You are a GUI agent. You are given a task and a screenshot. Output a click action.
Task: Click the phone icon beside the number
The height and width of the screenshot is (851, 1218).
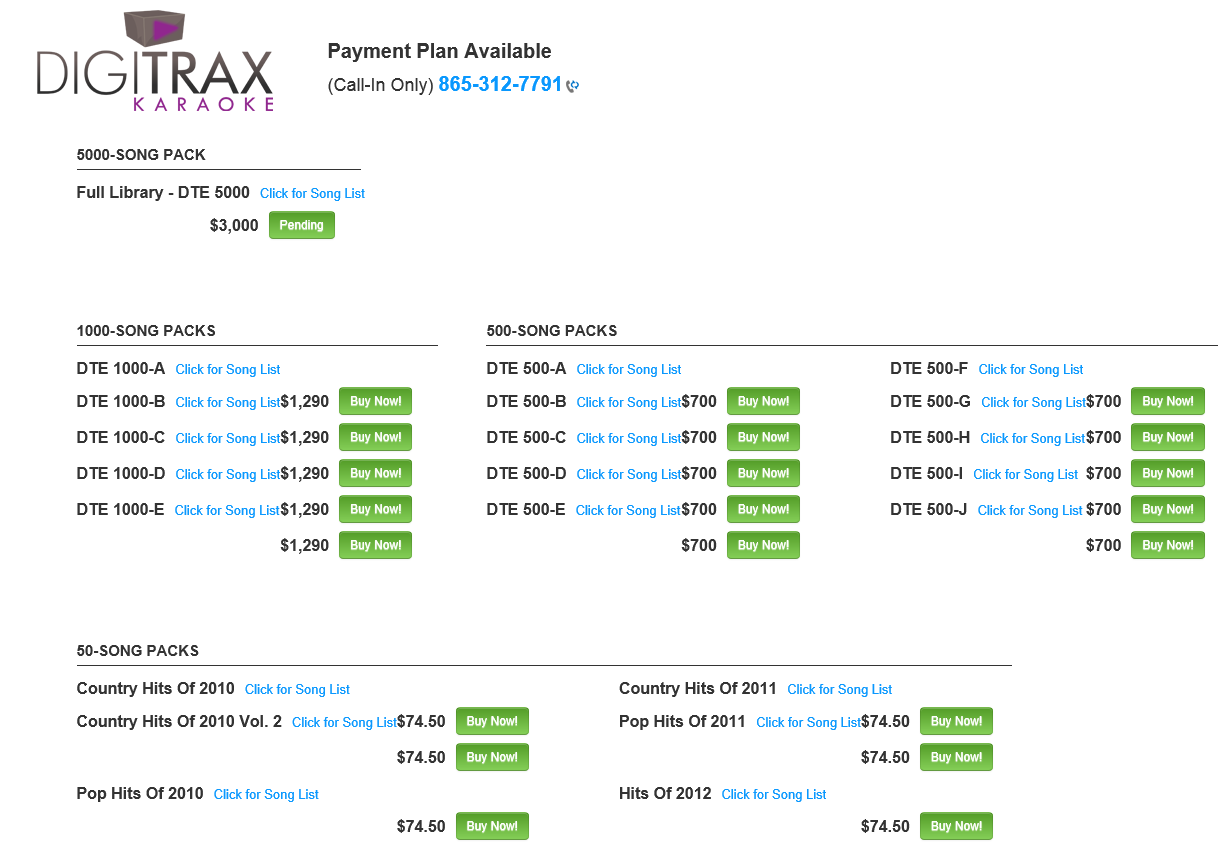point(572,86)
